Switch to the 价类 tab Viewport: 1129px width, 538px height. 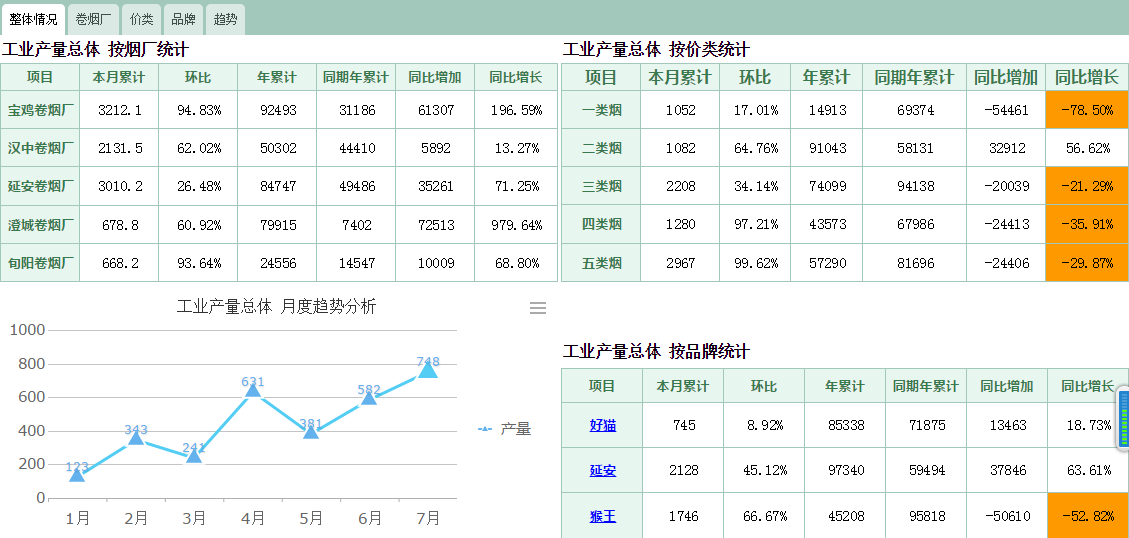point(142,19)
